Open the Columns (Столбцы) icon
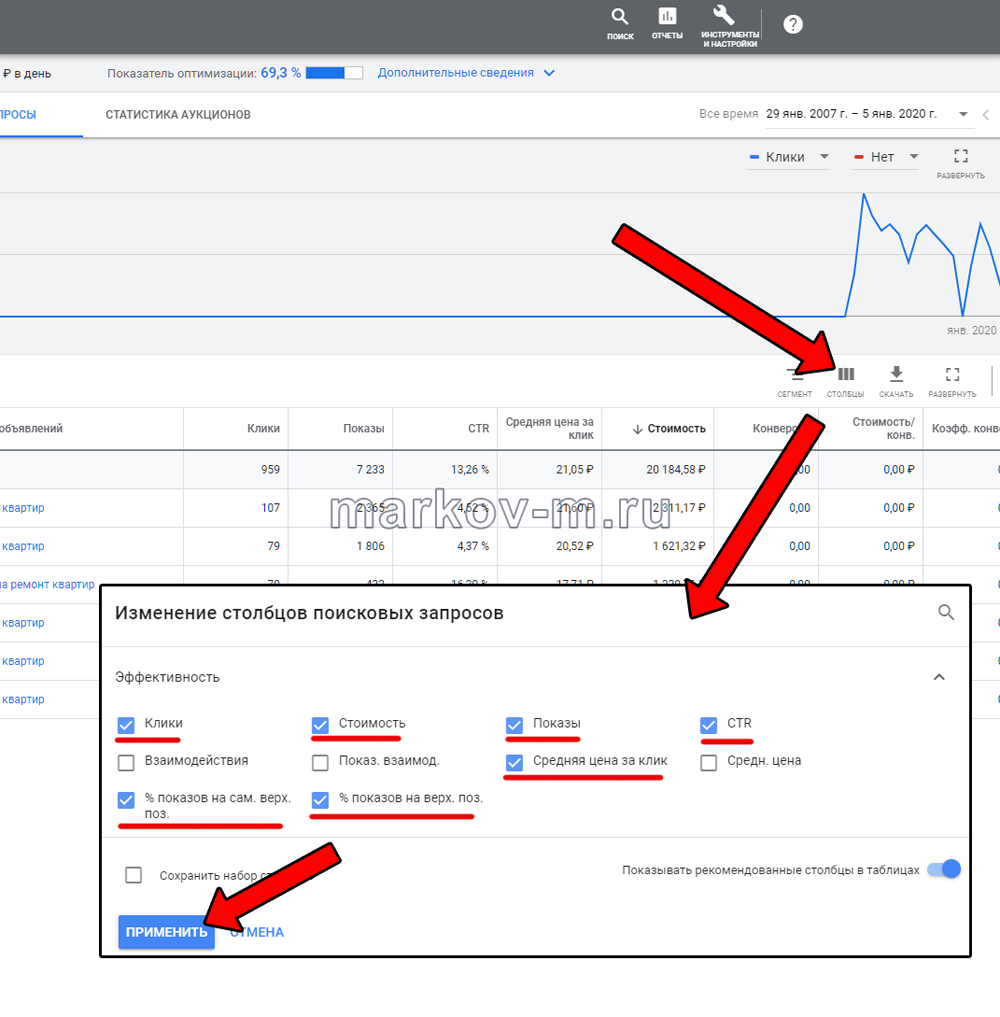Image resolution: width=1000 pixels, height=1017 pixels. (846, 375)
